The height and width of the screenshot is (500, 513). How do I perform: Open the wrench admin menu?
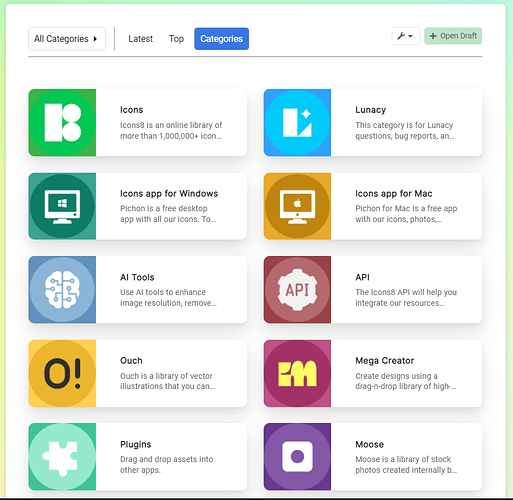pos(405,36)
